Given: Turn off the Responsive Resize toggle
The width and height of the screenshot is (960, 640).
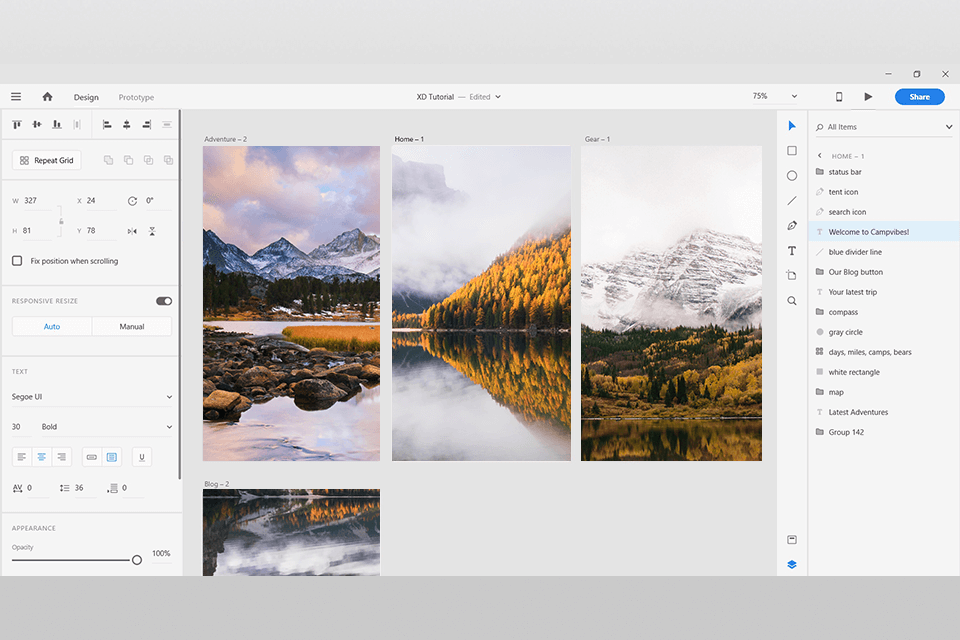Looking at the screenshot, I should pos(164,301).
